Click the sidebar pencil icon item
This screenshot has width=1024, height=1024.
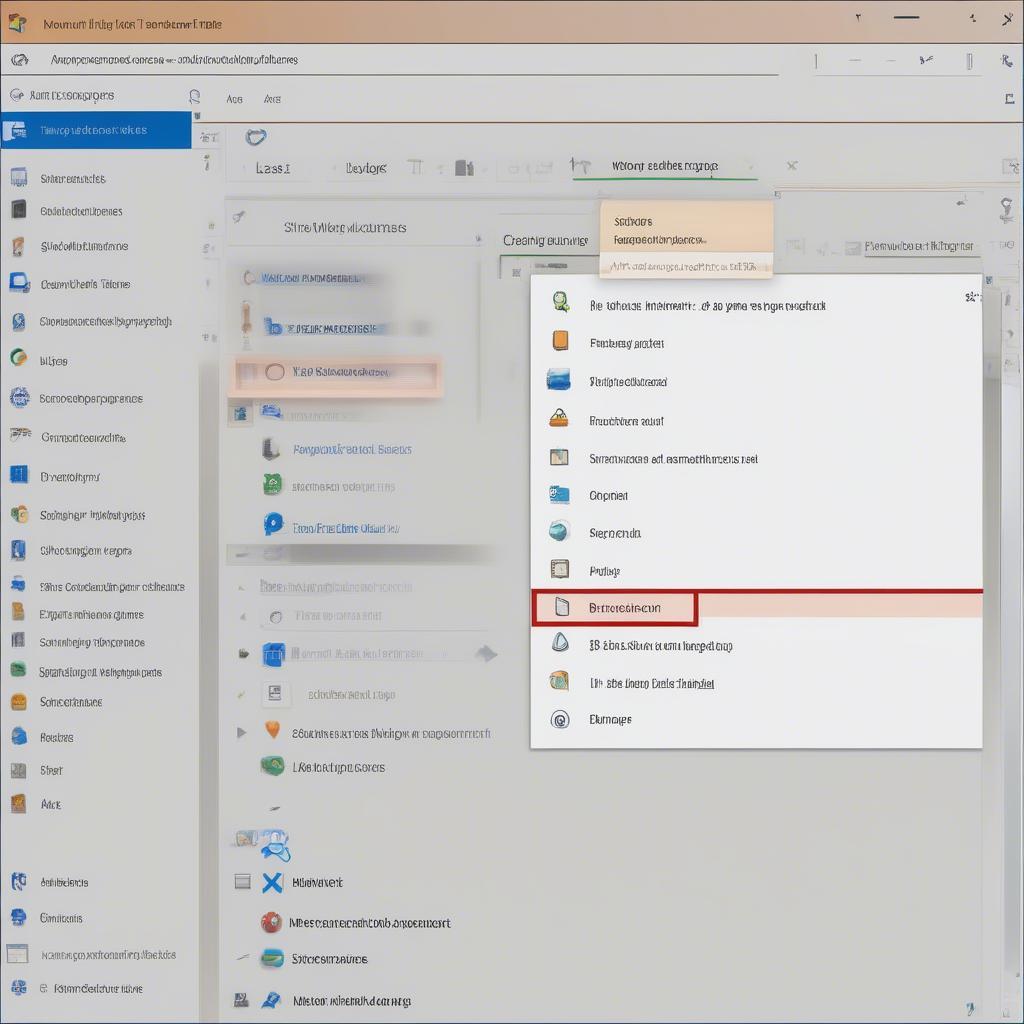98,246
